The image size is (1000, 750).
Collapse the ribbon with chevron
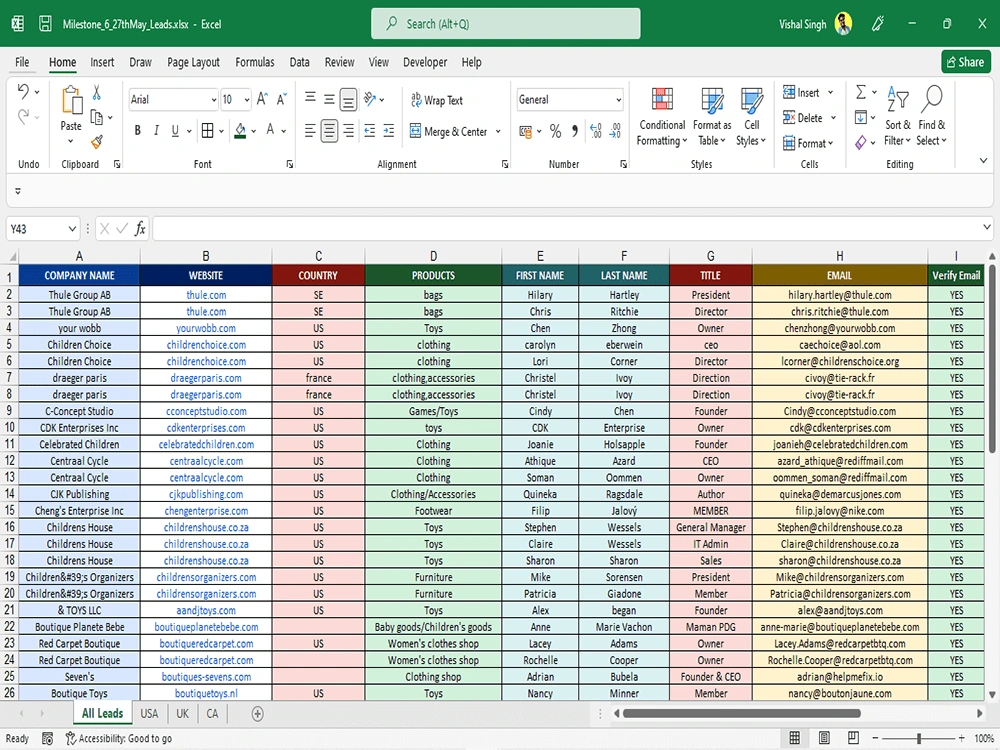tap(983, 161)
